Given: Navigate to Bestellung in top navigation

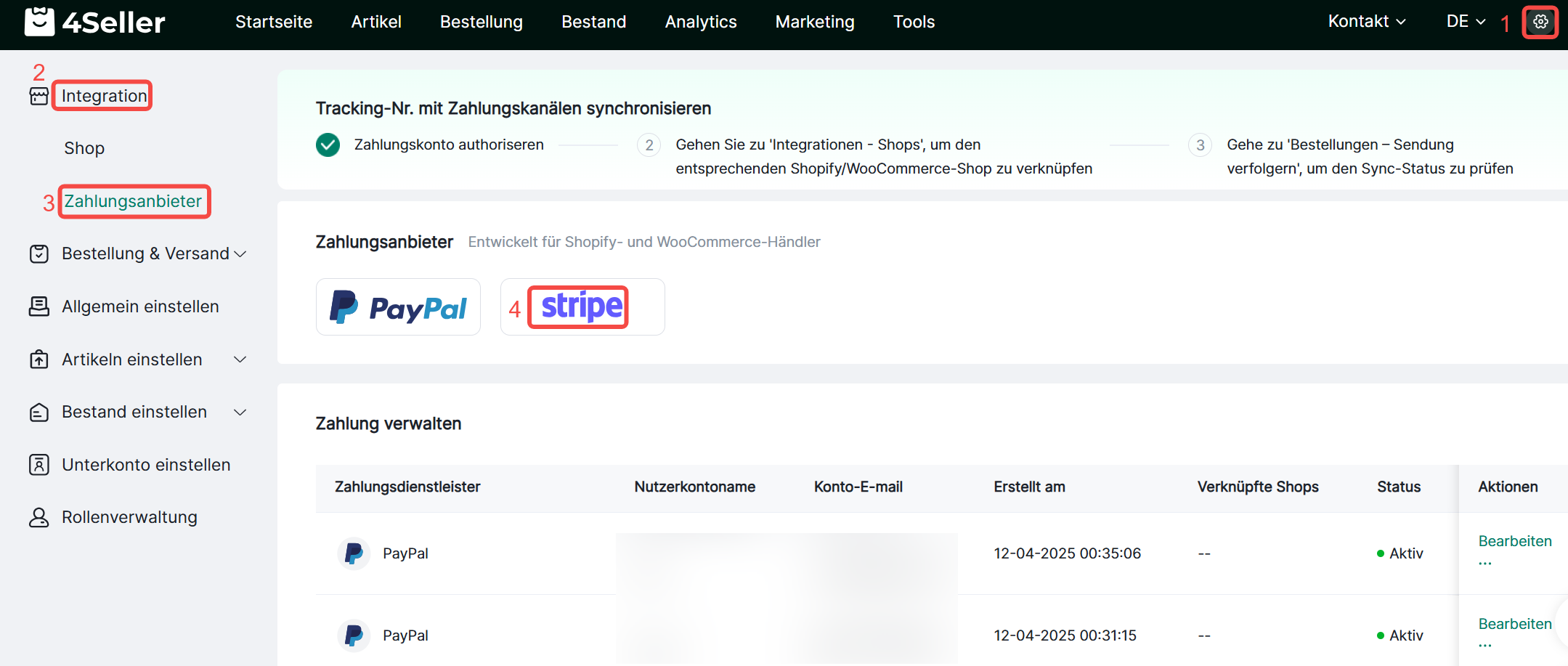Looking at the screenshot, I should (481, 22).
